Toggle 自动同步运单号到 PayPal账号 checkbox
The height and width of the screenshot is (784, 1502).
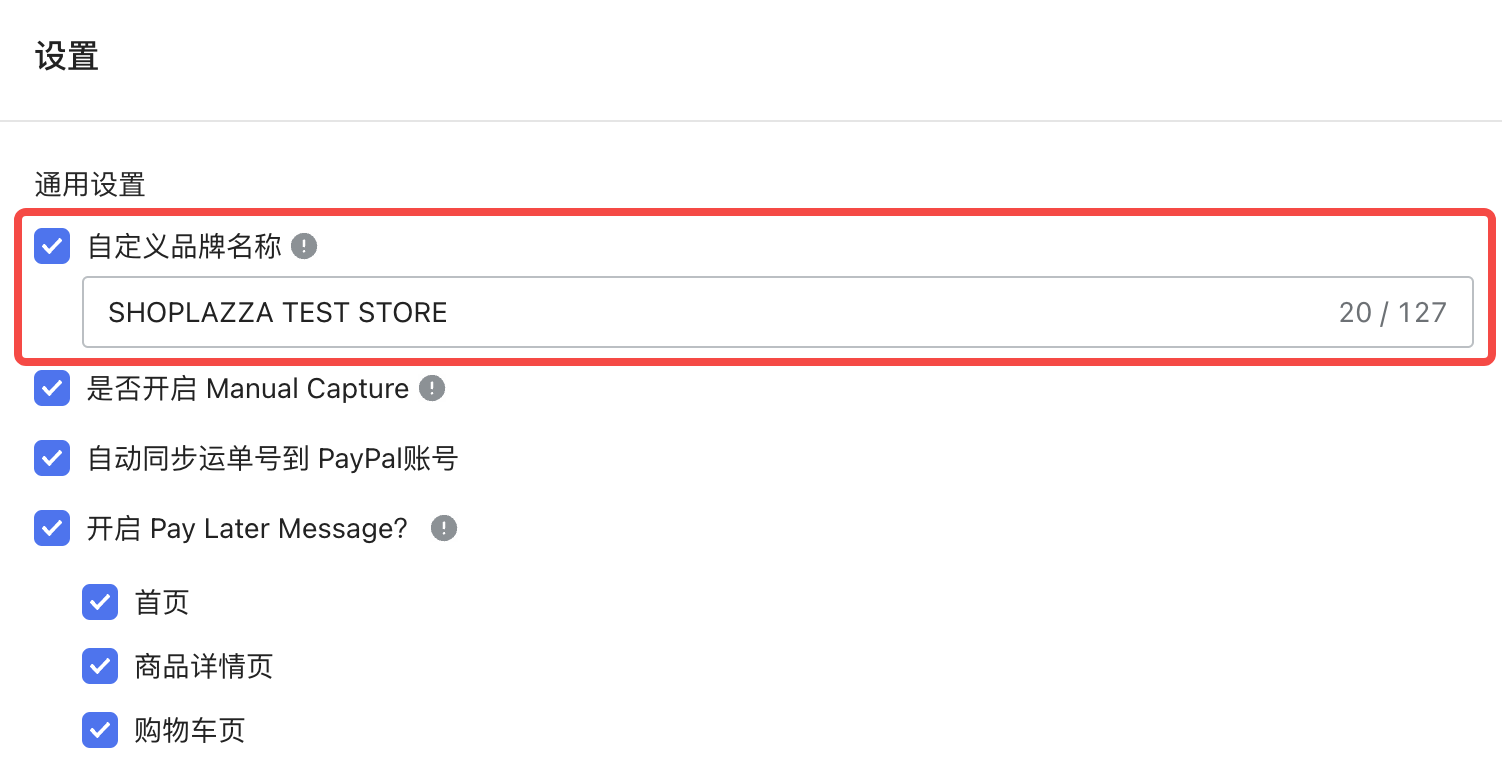point(52,458)
